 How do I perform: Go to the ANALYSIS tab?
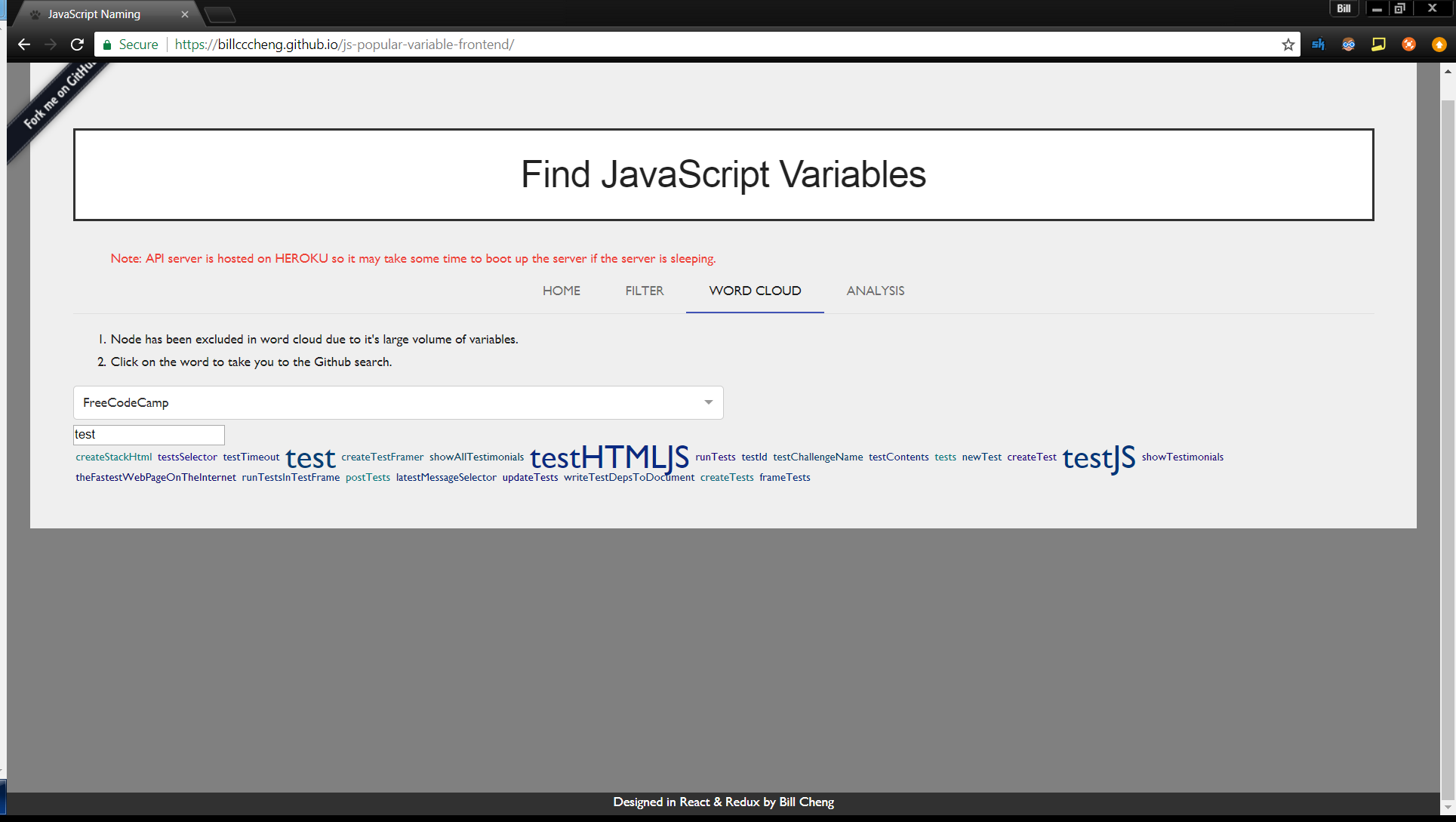point(875,291)
